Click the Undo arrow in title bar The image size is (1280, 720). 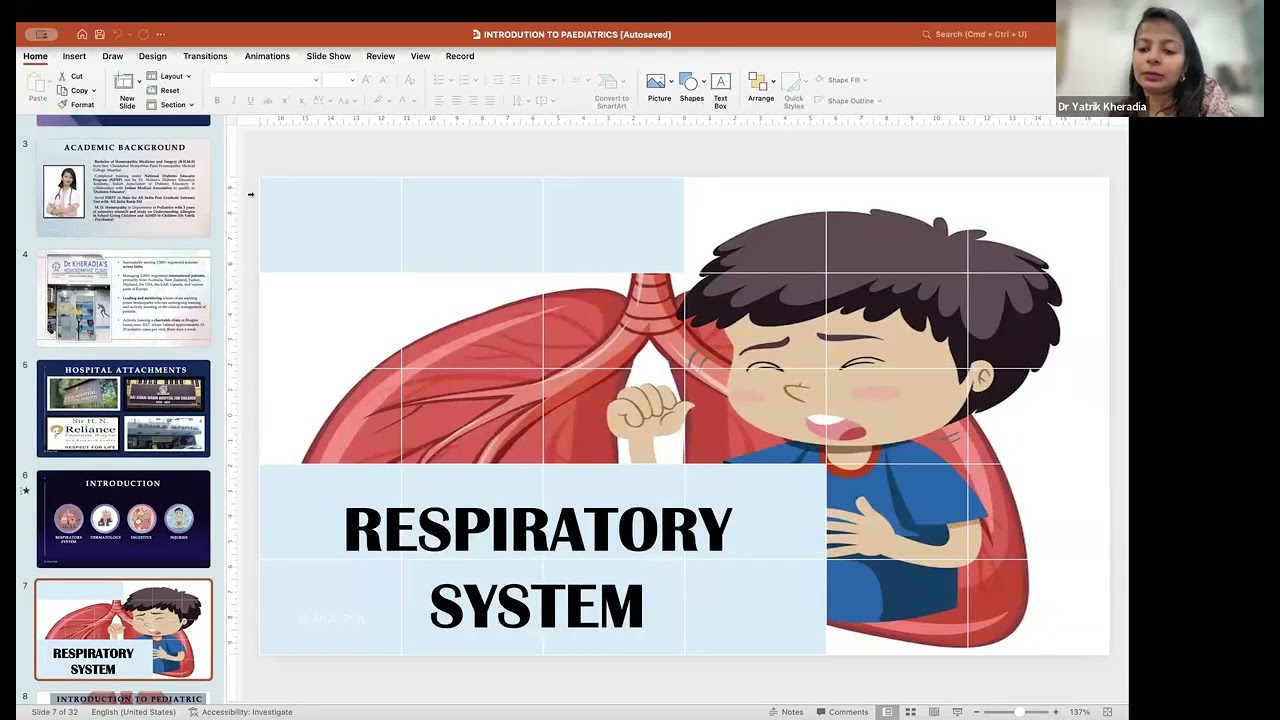[x=118, y=34]
